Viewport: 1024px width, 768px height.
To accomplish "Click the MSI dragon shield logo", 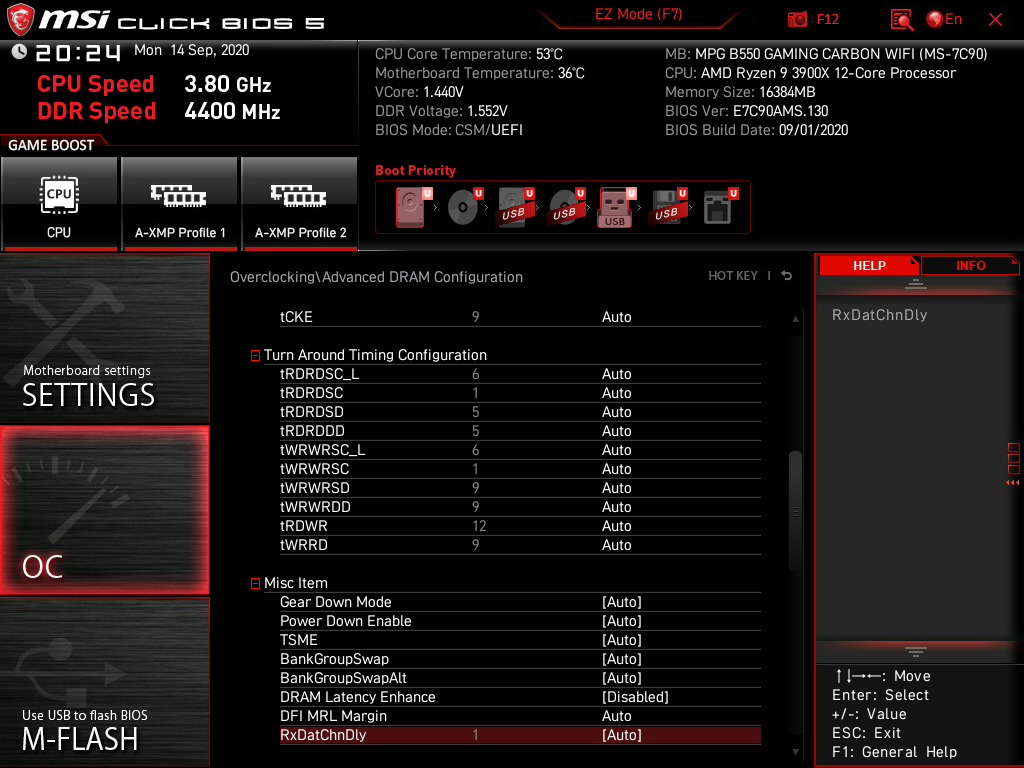I will pos(20,19).
